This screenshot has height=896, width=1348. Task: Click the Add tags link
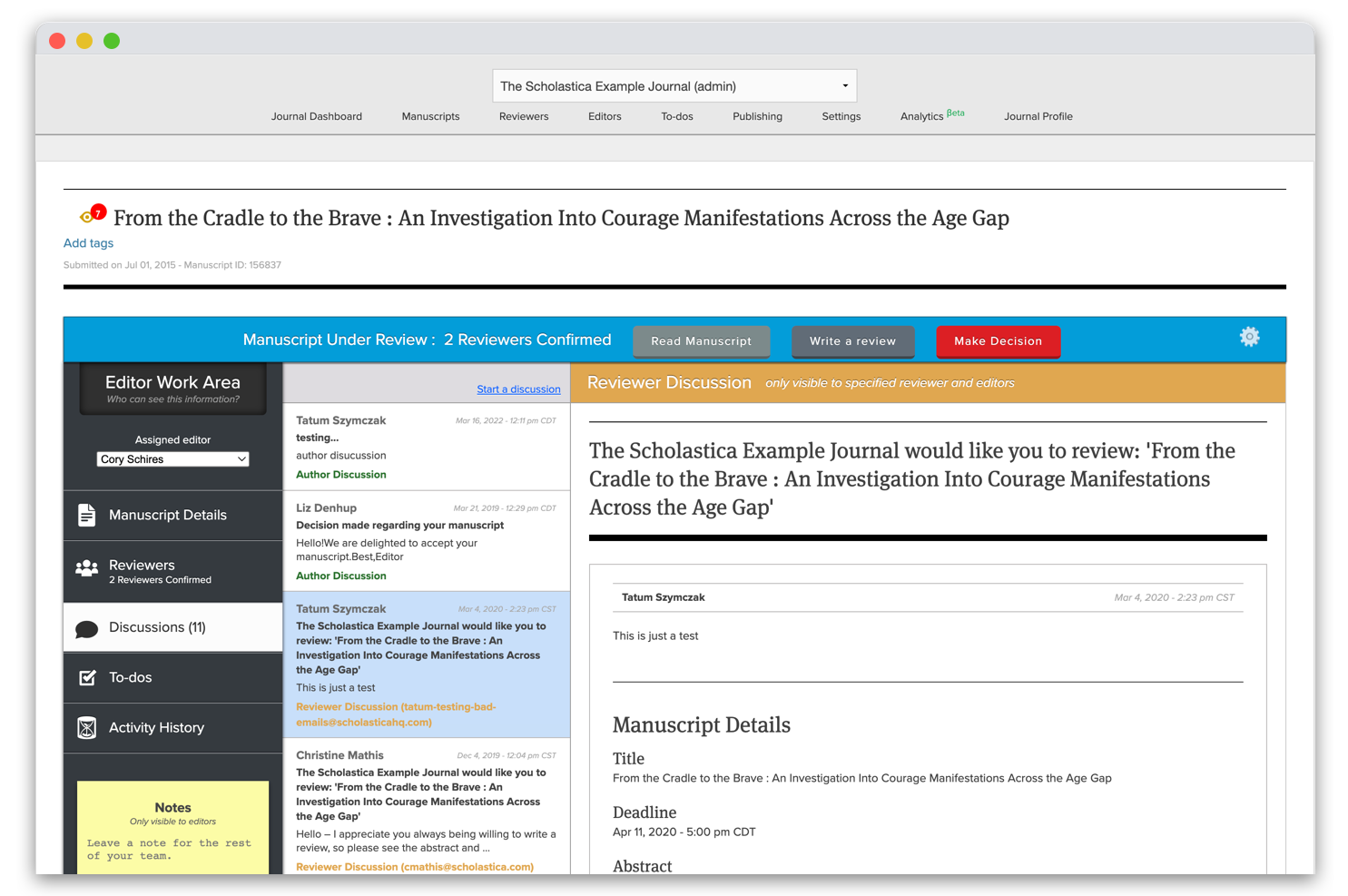pyautogui.click(x=88, y=243)
